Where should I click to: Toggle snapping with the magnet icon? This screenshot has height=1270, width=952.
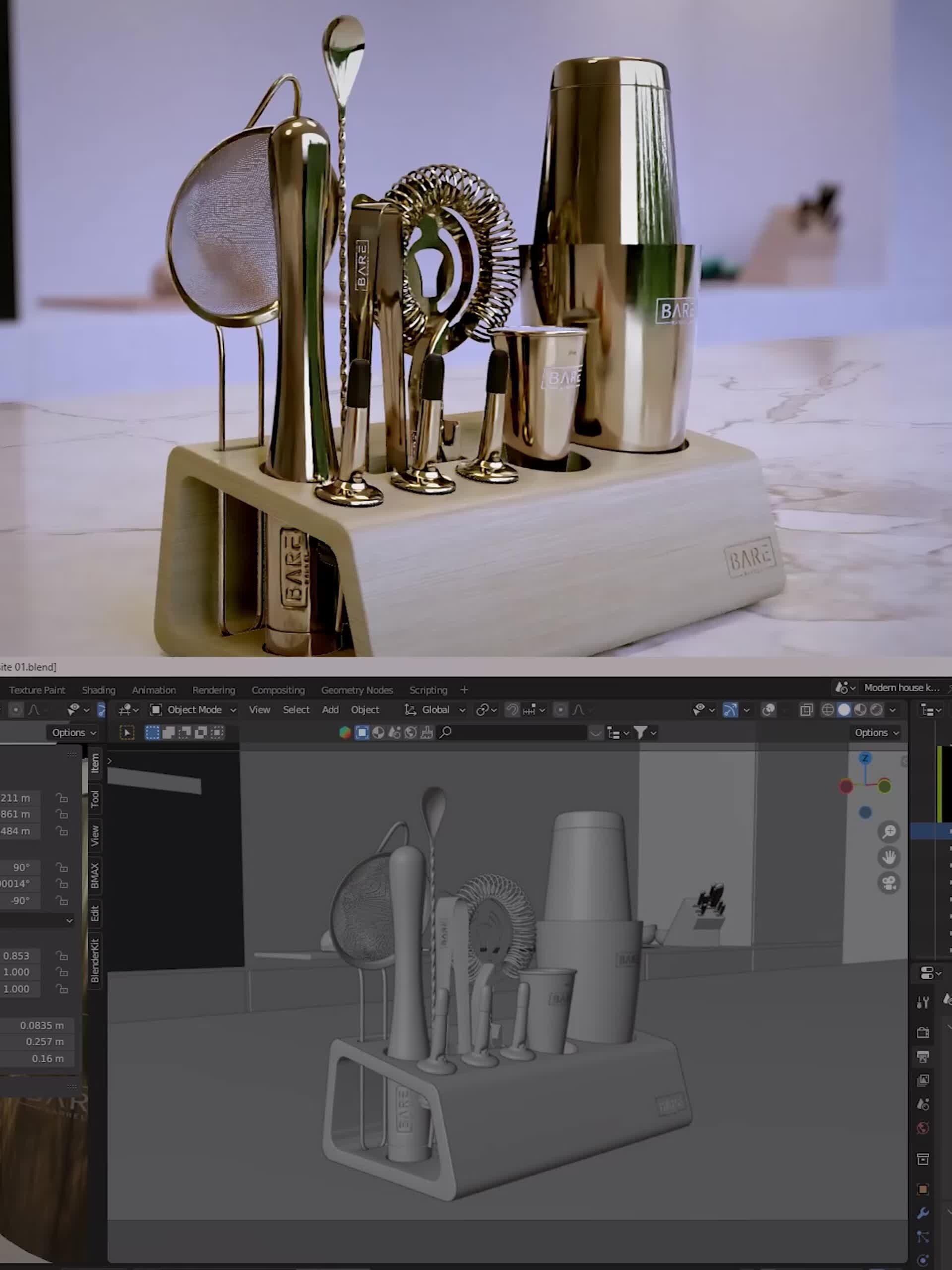click(512, 710)
